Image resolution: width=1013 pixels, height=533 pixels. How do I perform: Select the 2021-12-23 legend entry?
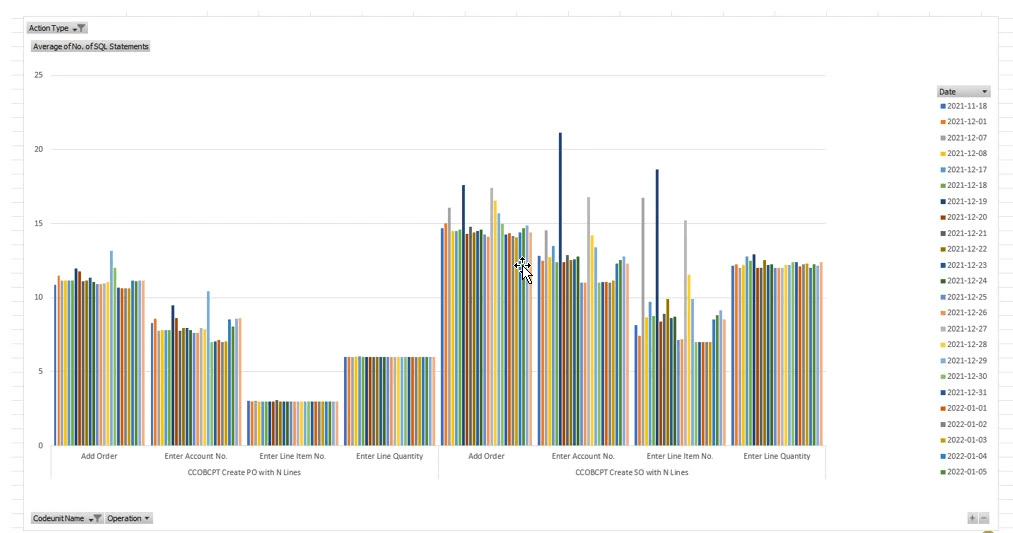(966, 265)
